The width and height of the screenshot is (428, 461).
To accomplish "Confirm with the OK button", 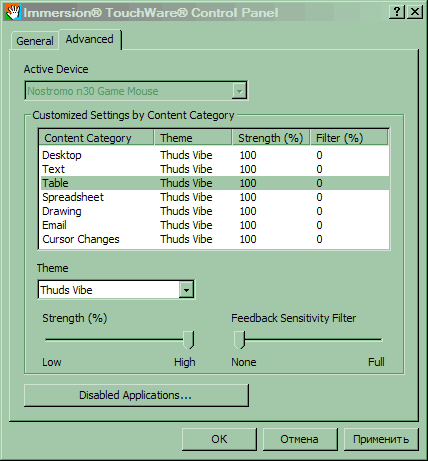I will pyautogui.click(x=219, y=439).
